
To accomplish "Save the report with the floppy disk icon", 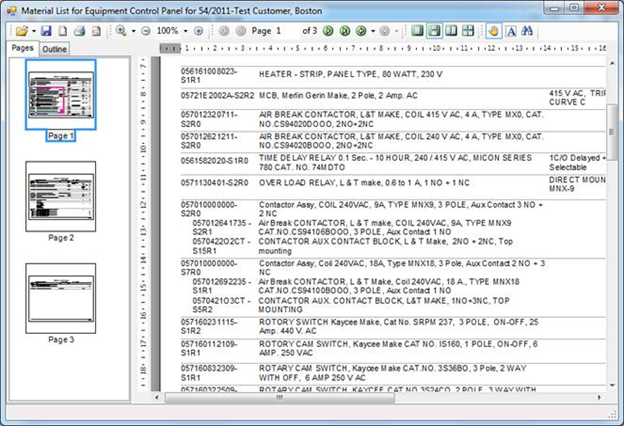I will point(45,31).
